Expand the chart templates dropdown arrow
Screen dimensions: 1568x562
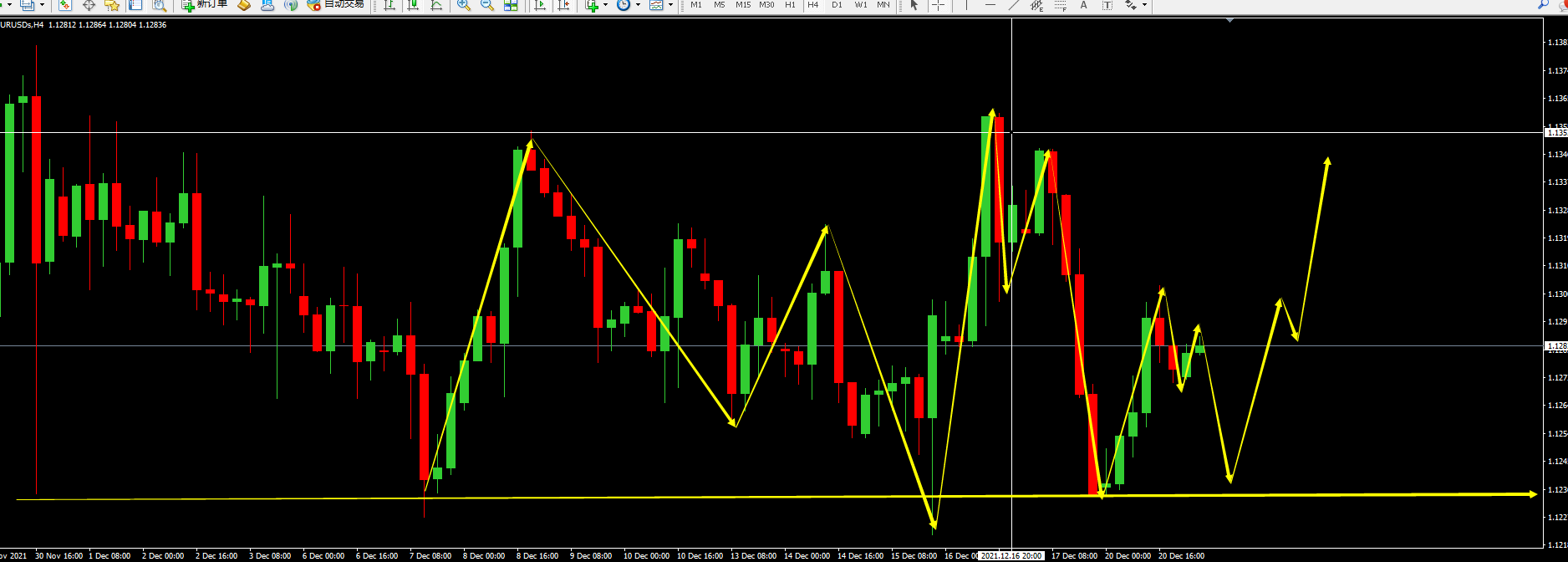coord(670,5)
